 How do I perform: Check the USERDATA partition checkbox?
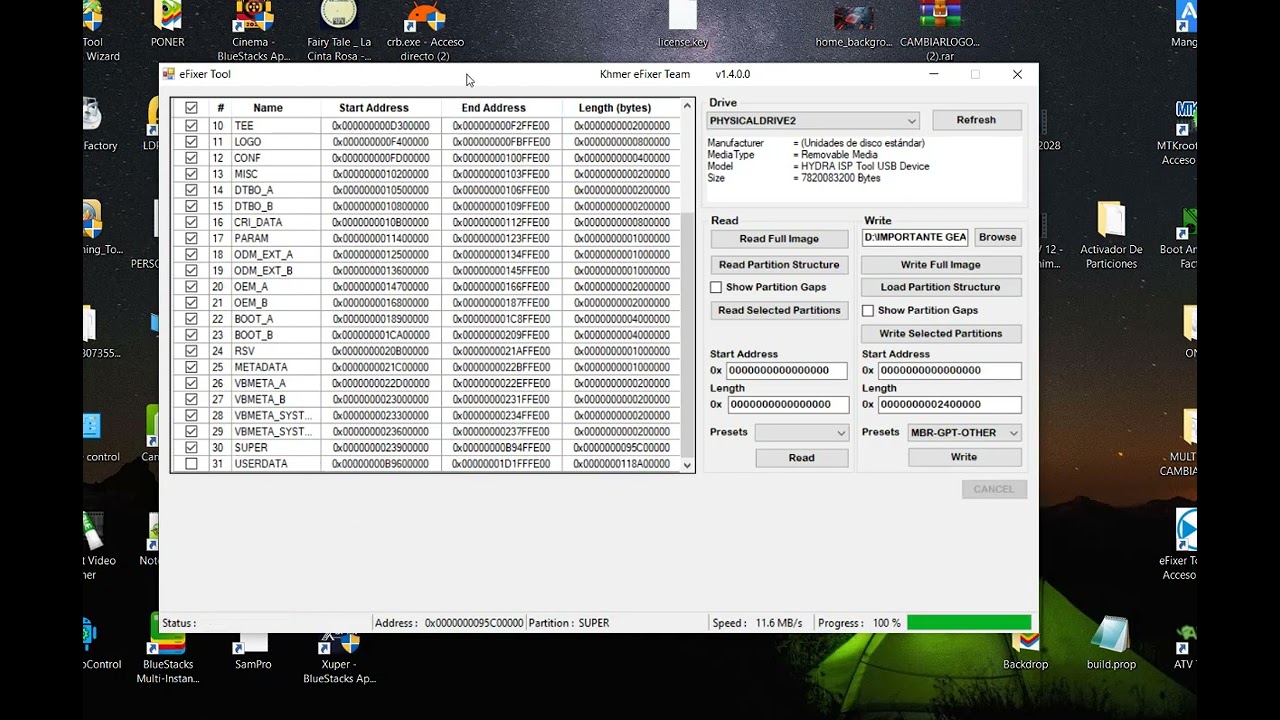[x=191, y=464]
